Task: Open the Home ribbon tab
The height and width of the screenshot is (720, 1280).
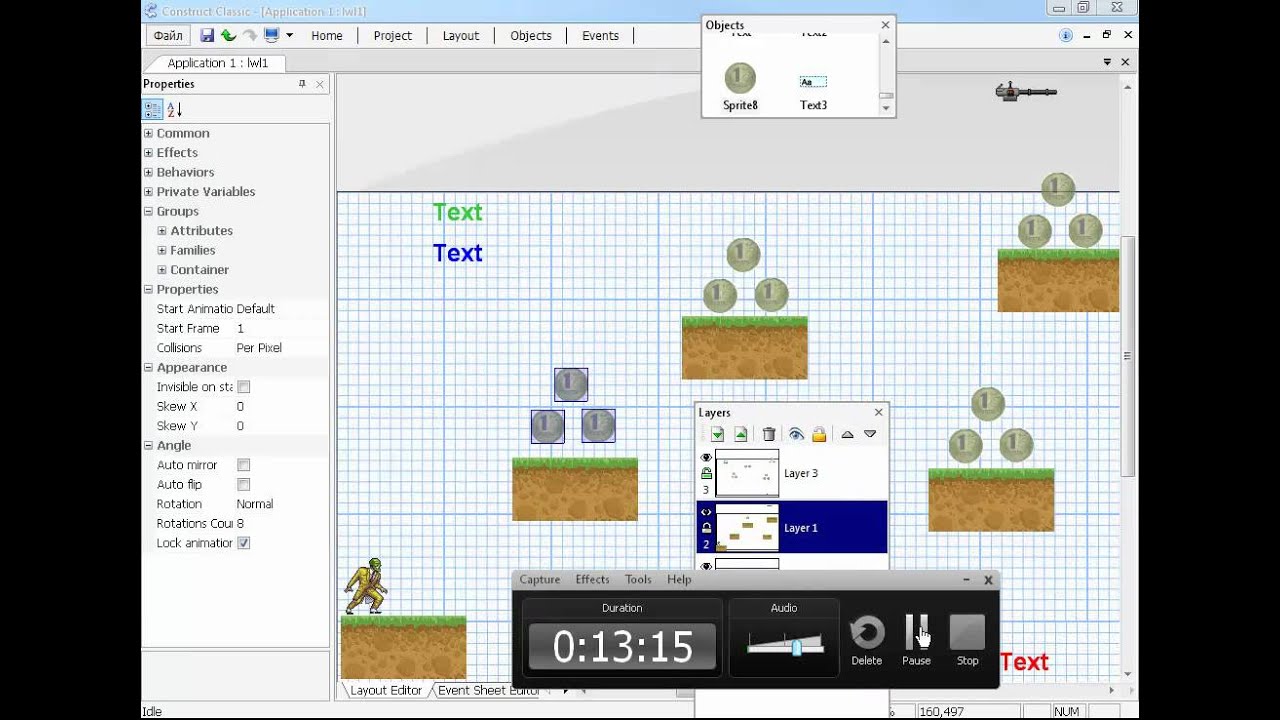Action: point(327,35)
